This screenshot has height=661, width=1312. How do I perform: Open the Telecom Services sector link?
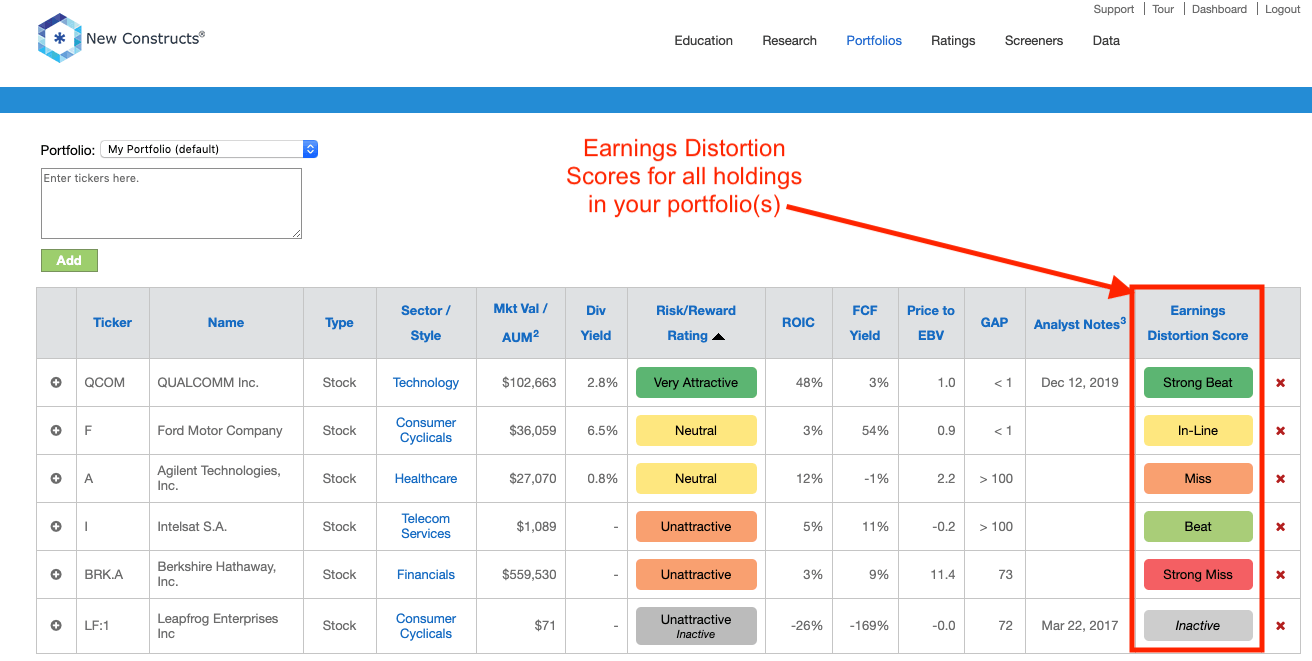click(x=426, y=527)
